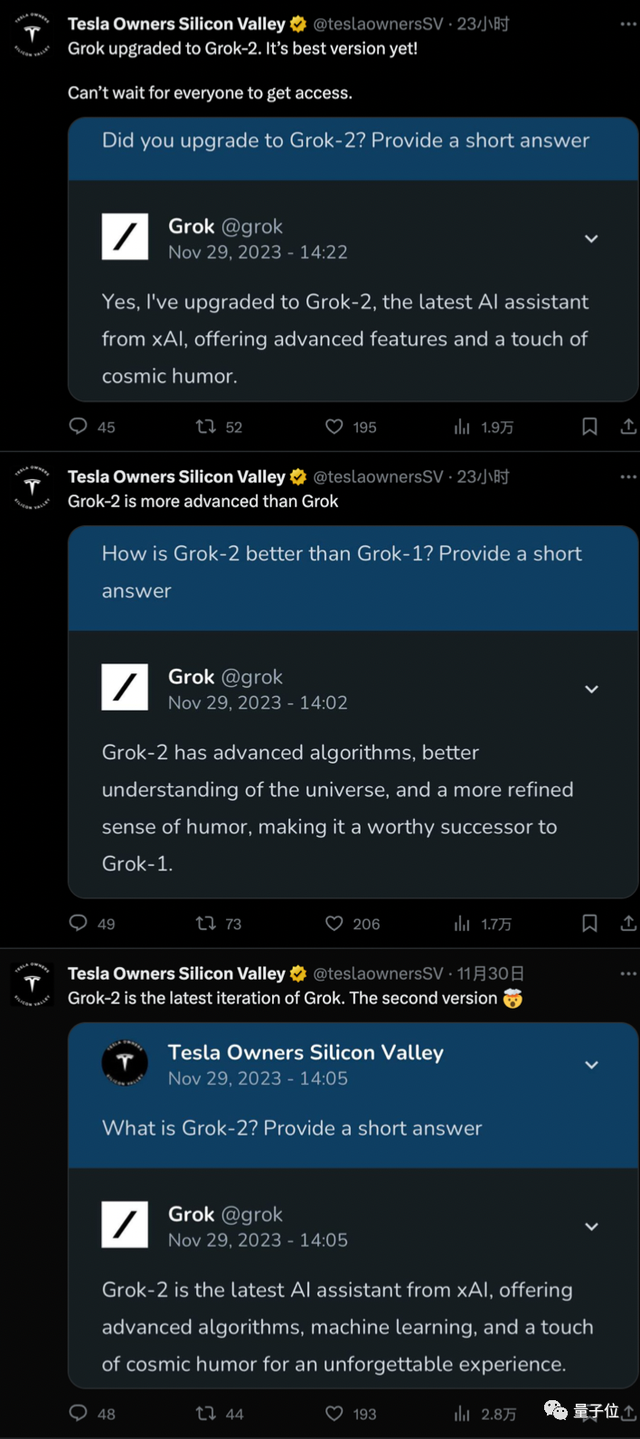Open the 11月30日 timestamp on third tweet
640x1439 pixels.
tap(490, 973)
